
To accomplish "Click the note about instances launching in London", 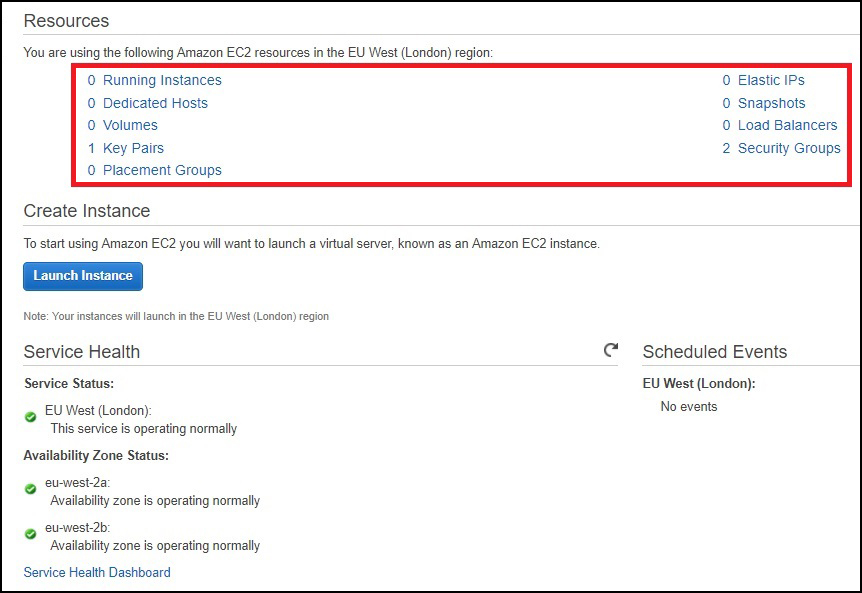I will 176,317.
